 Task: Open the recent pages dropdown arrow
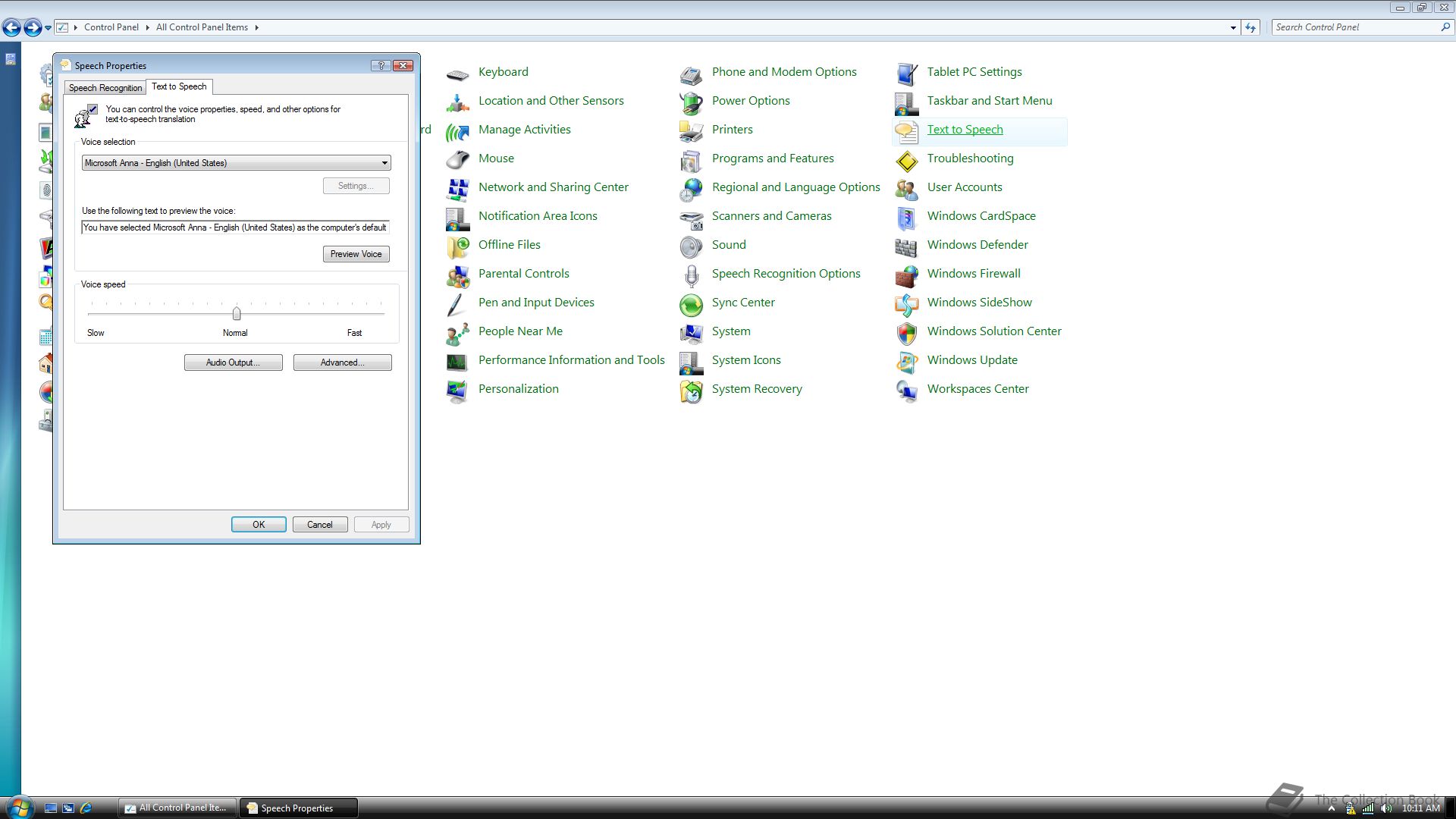pos(48,28)
